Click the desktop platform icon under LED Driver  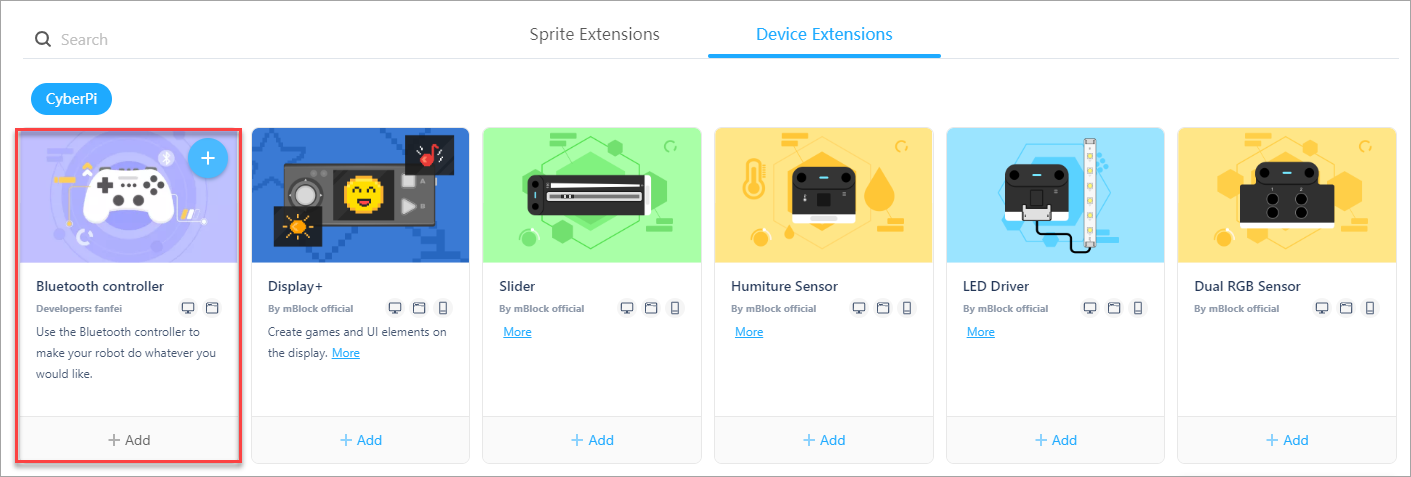tap(1090, 308)
